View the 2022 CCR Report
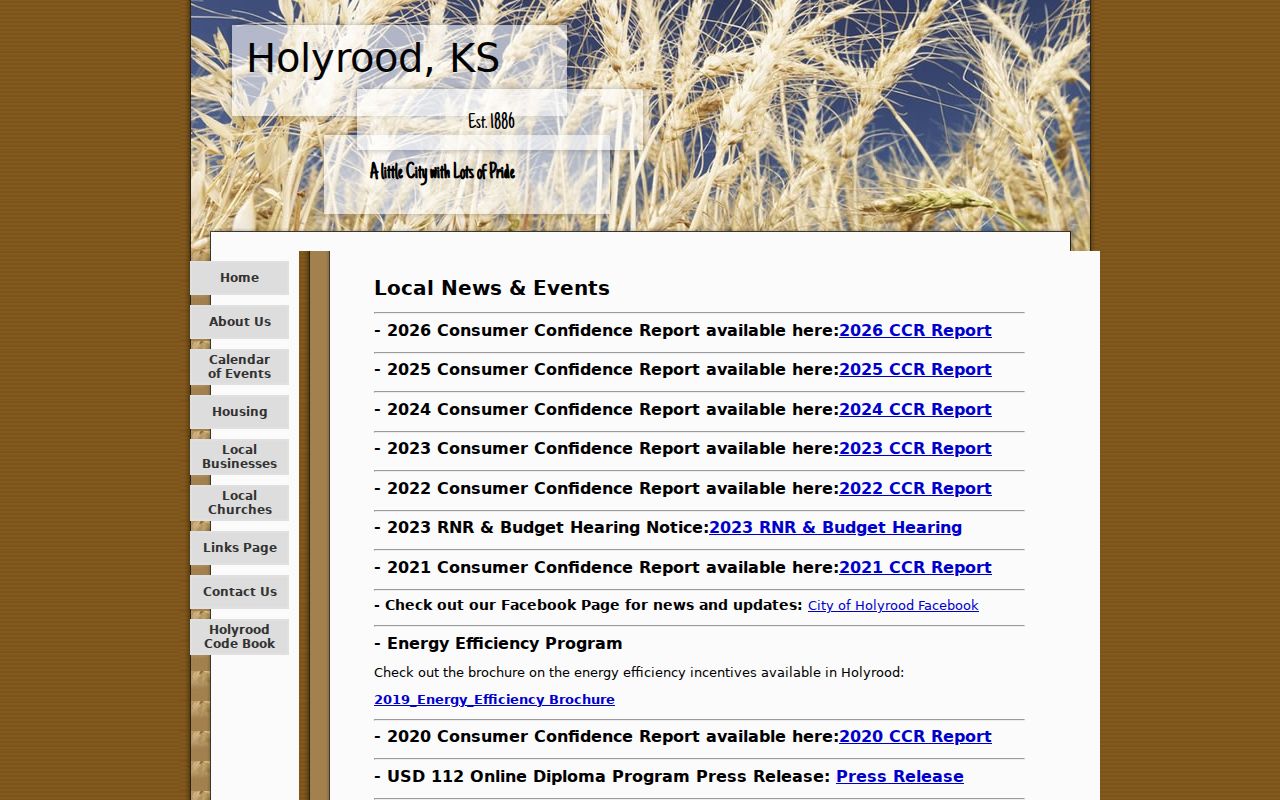Image resolution: width=1280 pixels, height=800 pixels. (915, 489)
